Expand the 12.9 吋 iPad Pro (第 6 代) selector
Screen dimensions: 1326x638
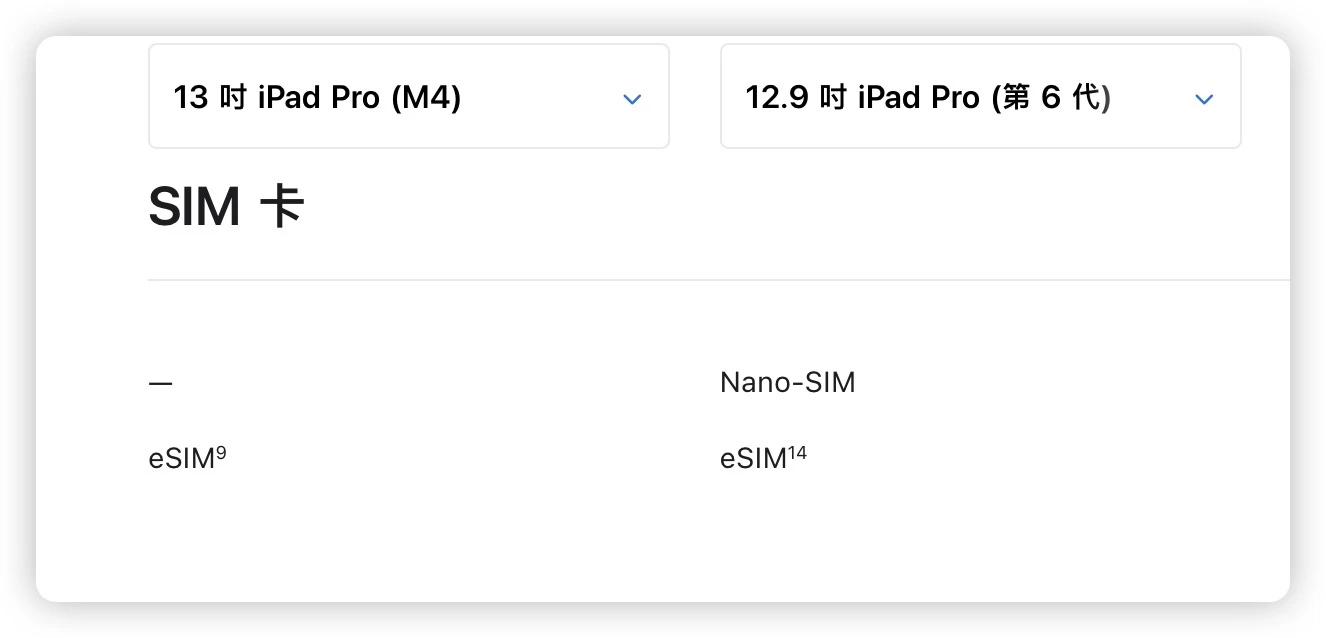point(980,95)
